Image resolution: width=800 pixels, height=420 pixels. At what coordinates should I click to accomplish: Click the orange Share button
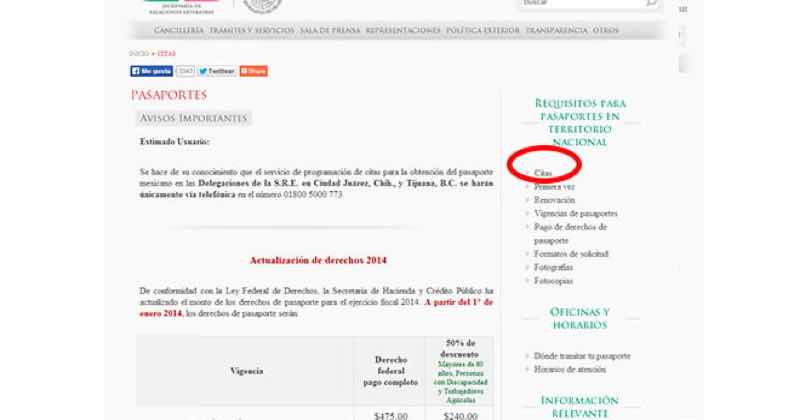click(254, 71)
